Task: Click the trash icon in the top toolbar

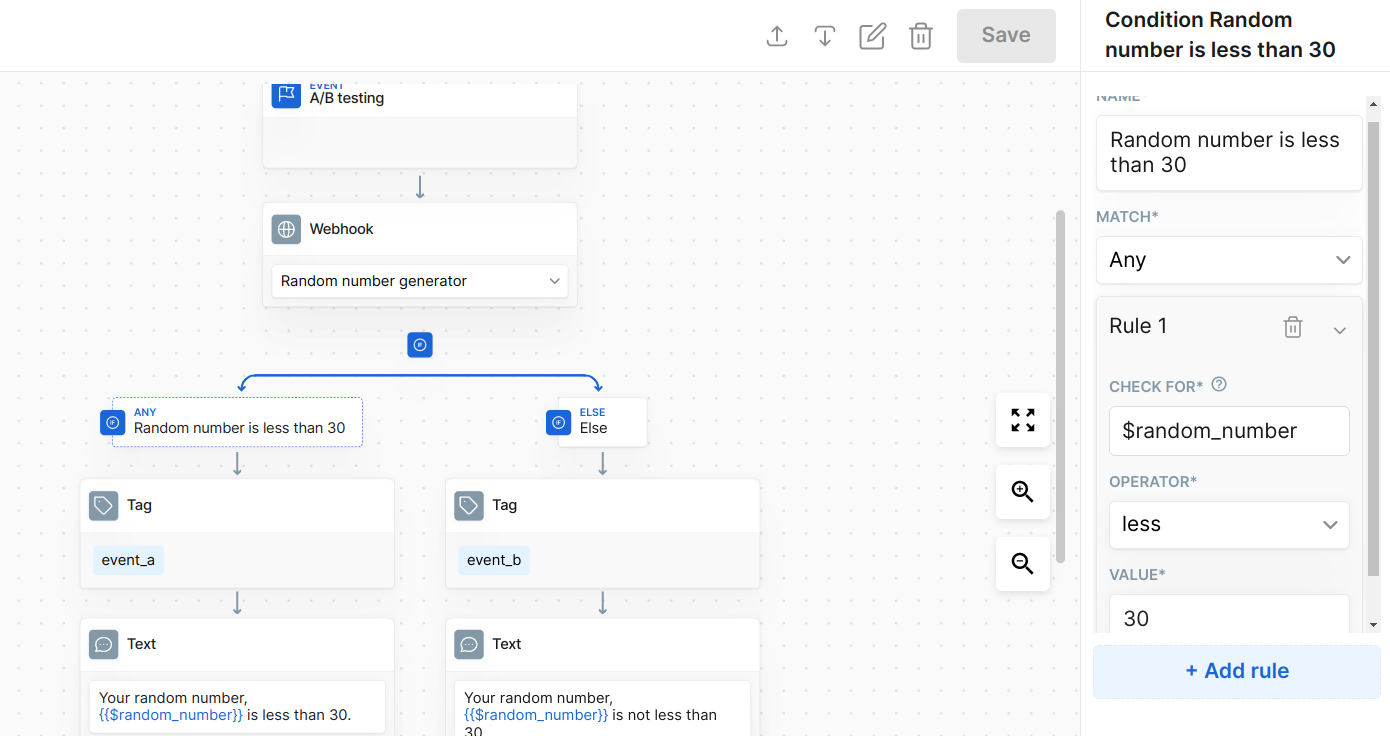Action: 920,36
